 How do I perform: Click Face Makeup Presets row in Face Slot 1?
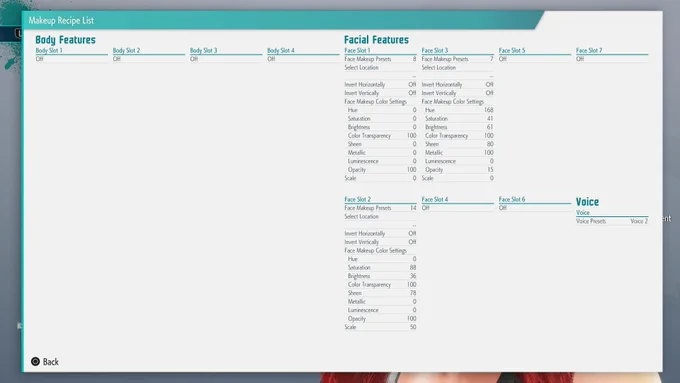click(380, 59)
